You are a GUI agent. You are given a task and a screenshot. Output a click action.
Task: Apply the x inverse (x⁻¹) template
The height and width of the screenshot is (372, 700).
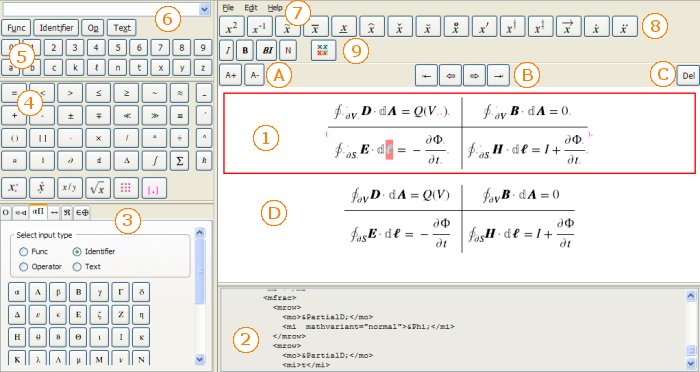[259, 27]
